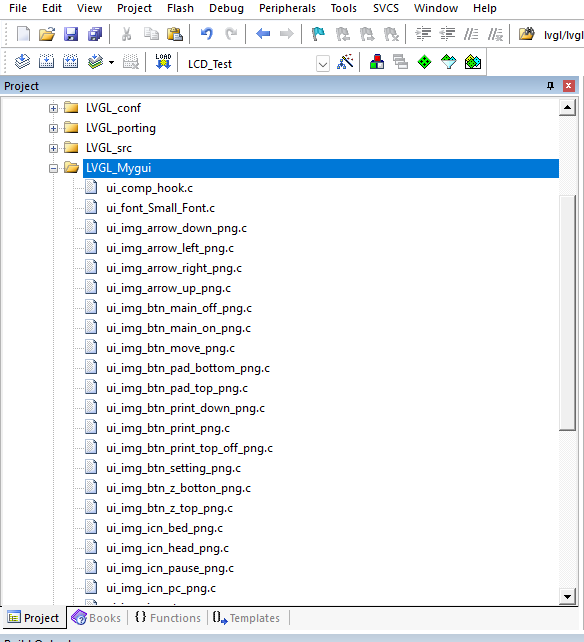Open Batch Build icon
This screenshot has width=584, height=642.
(95, 62)
